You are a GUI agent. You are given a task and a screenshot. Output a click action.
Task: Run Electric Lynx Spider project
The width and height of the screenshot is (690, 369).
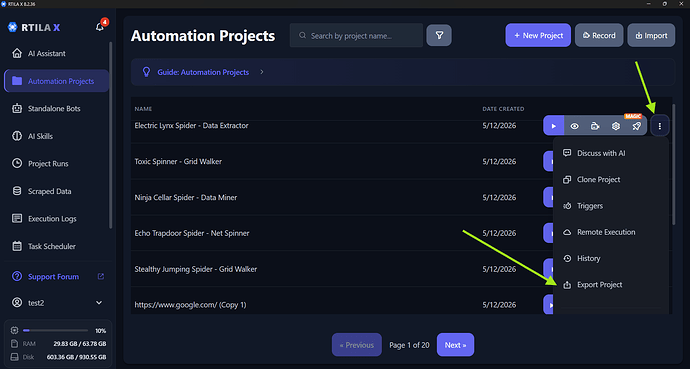[x=554, y=126]
